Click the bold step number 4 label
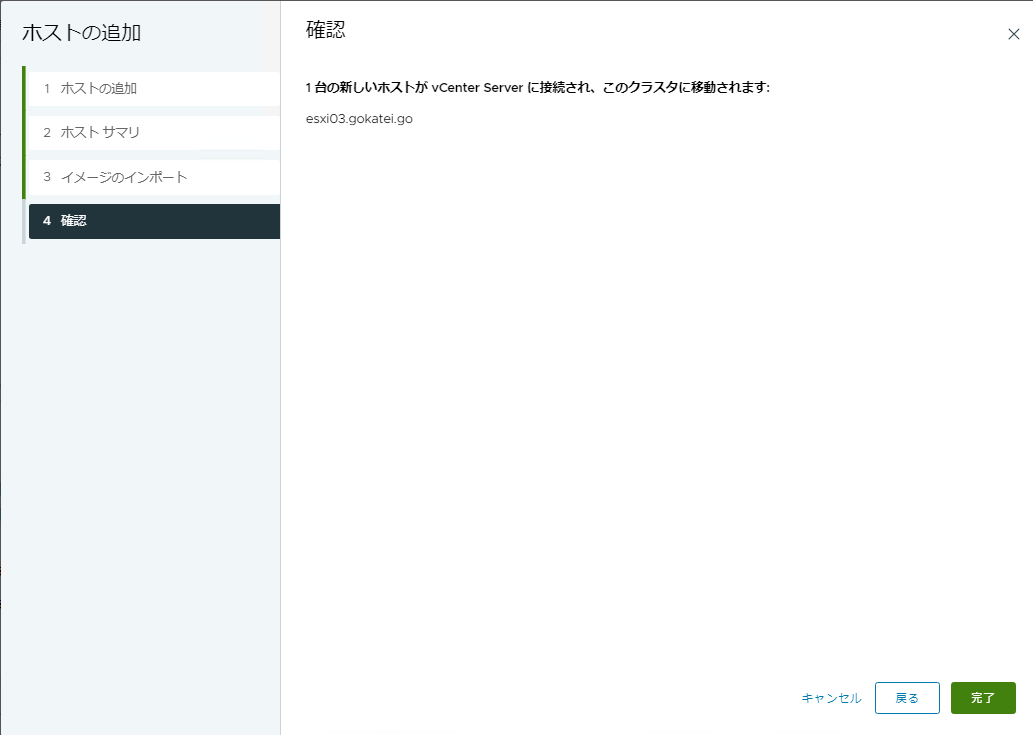1033x735 pixels. point(46,221)
